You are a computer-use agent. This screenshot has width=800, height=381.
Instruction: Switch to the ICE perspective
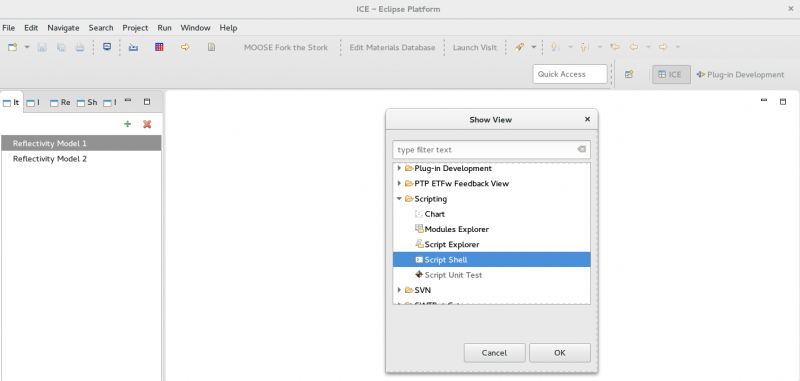click(x=671, y=74)
